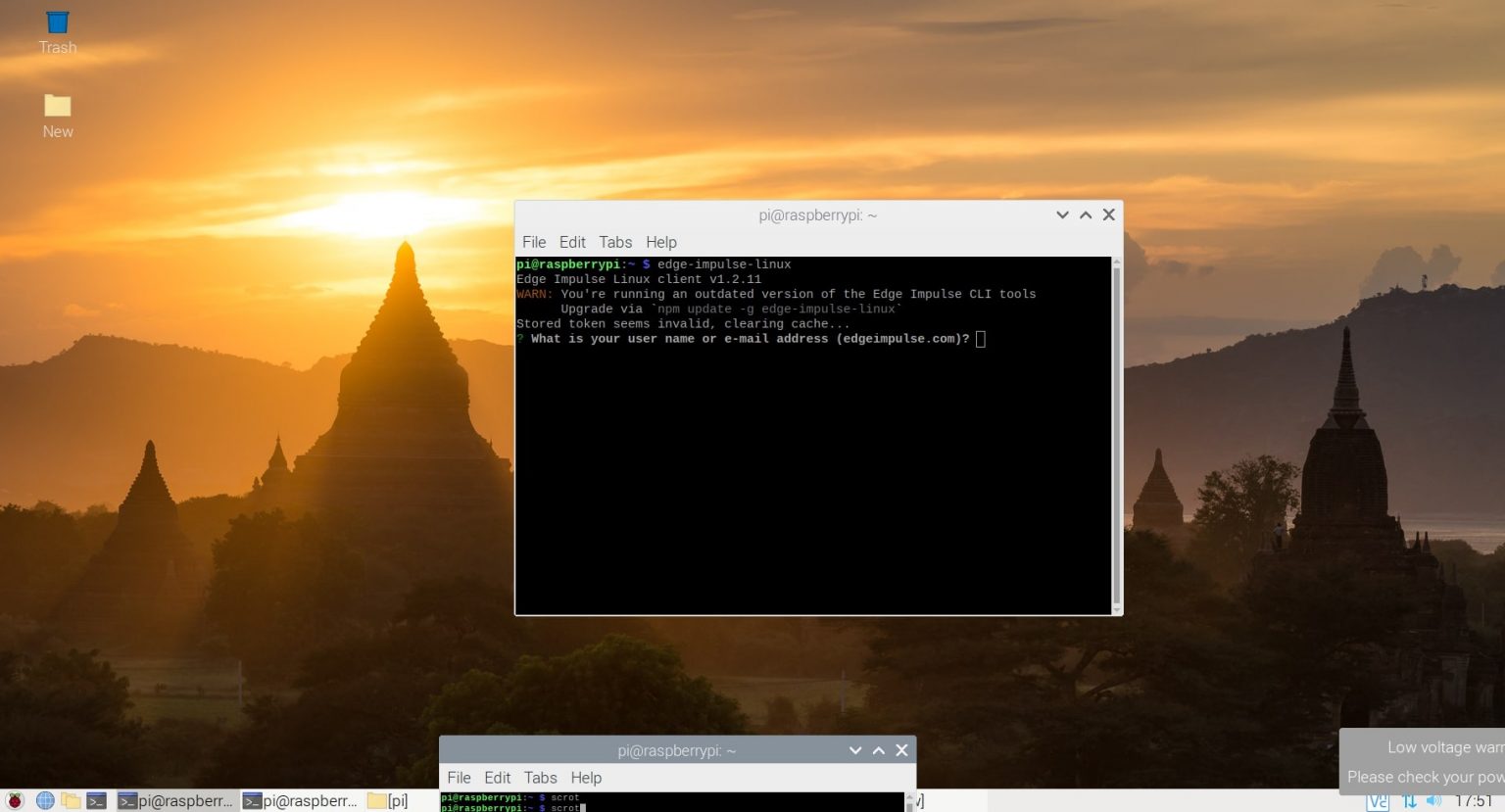Open the Raspberry Pi applications menu
Image resolution: width=1505 pixels, height=812 pixels.
pyautogui.click(x=15, y=800)
